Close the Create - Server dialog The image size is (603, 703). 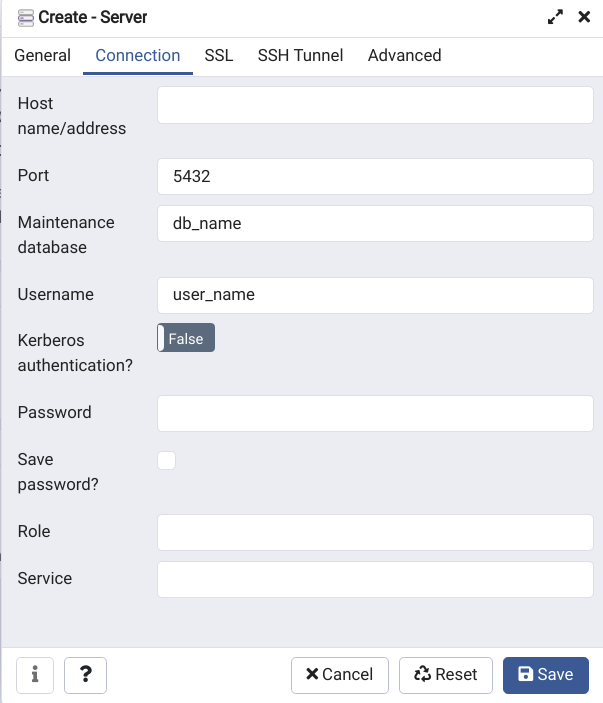click(584, 17)
